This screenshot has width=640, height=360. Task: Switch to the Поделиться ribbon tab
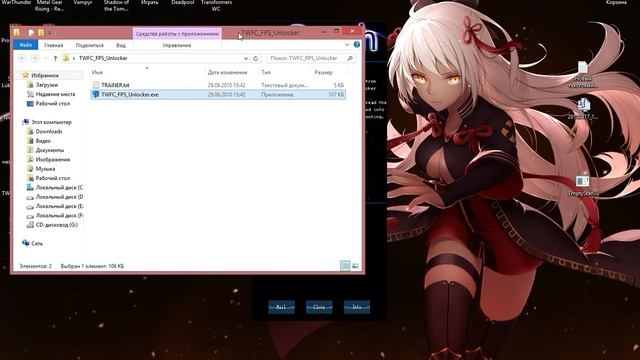pos(90,45)
